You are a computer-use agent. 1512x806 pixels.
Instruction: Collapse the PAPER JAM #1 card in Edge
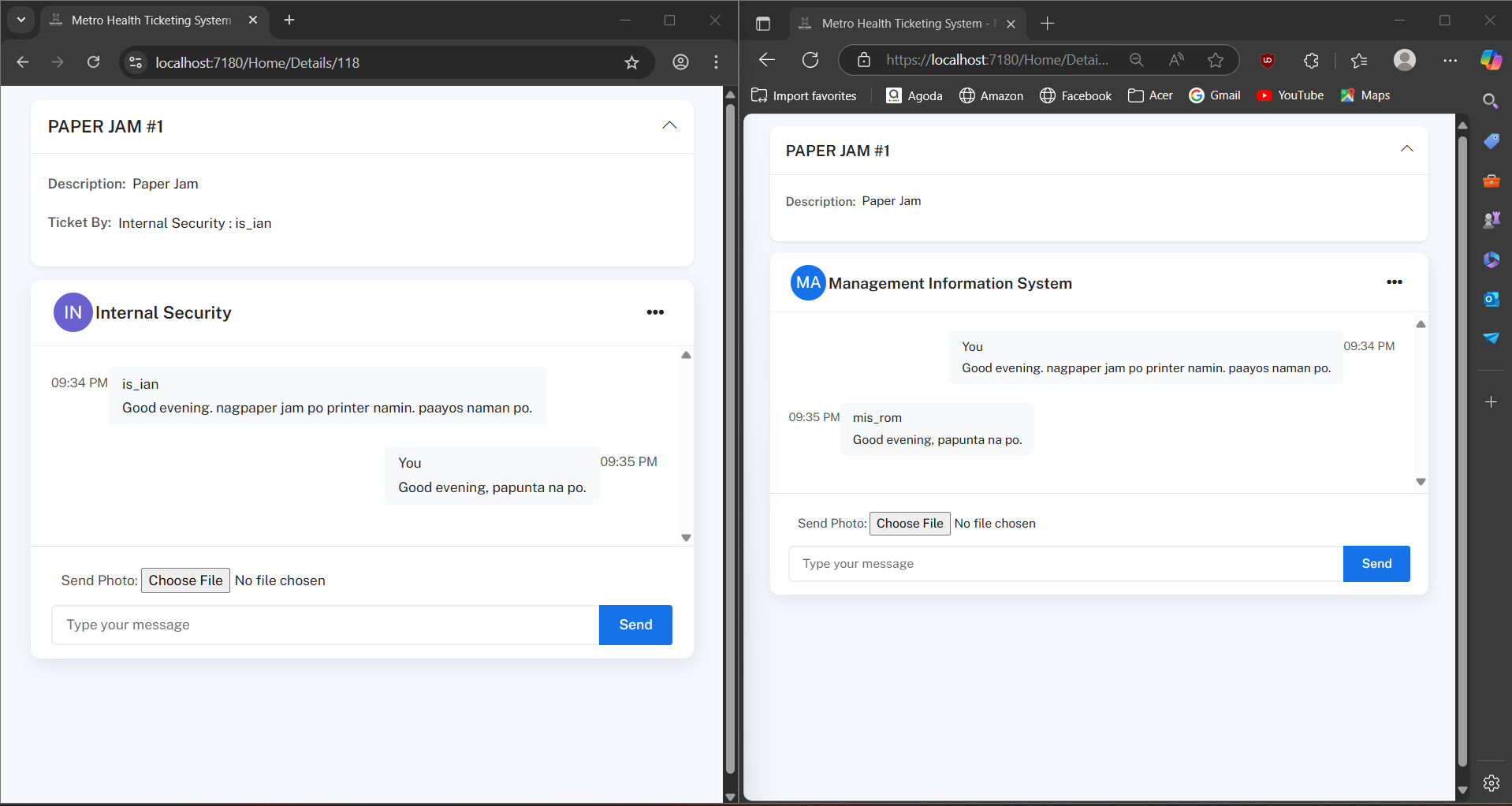tap(1406, 149)
